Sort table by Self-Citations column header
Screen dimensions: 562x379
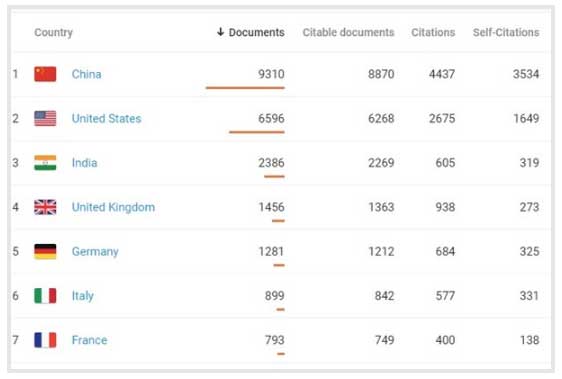[x=506, y=32]
